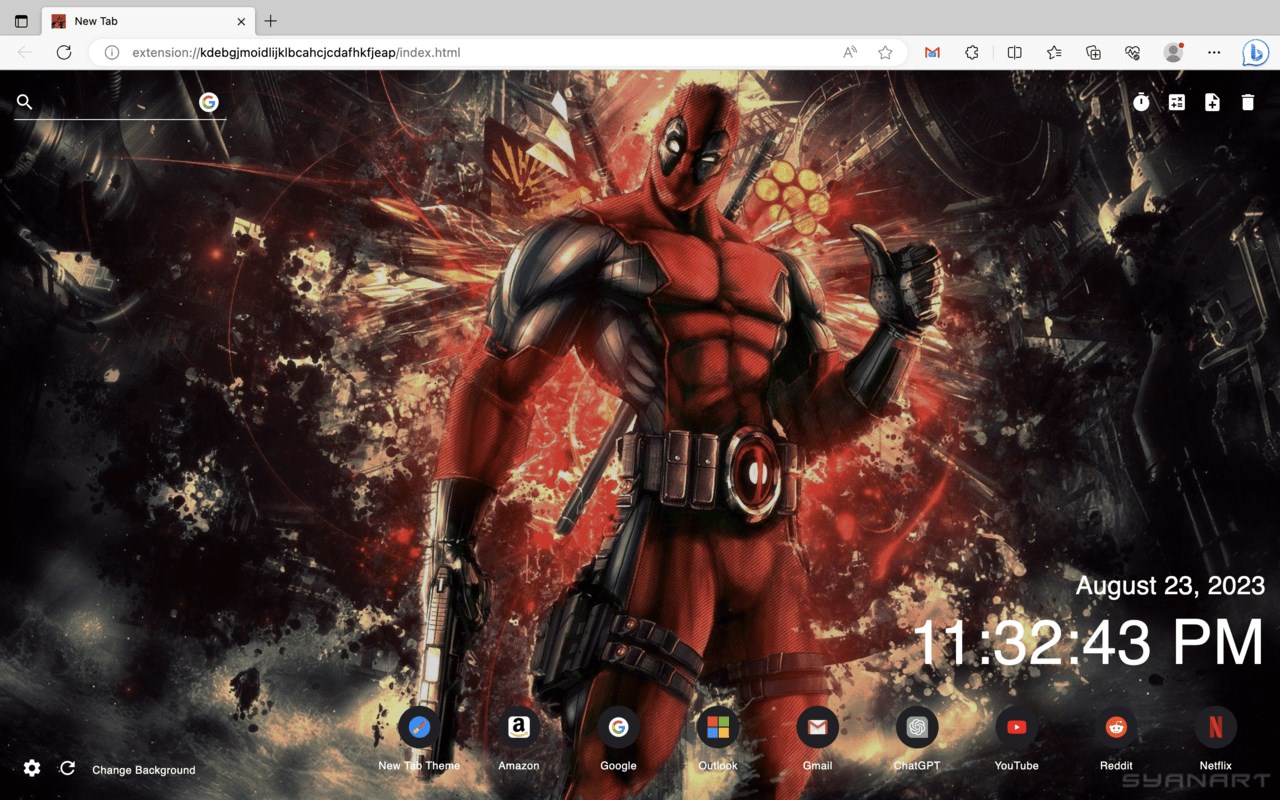Click the Change Background button
This screenshot has width=1280, height=800.
[144, 770]
